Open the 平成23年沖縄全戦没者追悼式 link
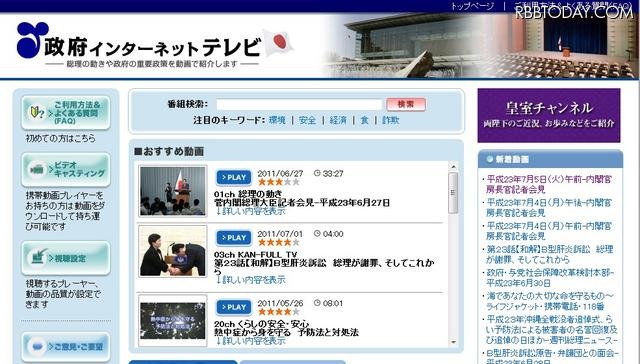This screenshot has height=364, width=640. (551, 330)
